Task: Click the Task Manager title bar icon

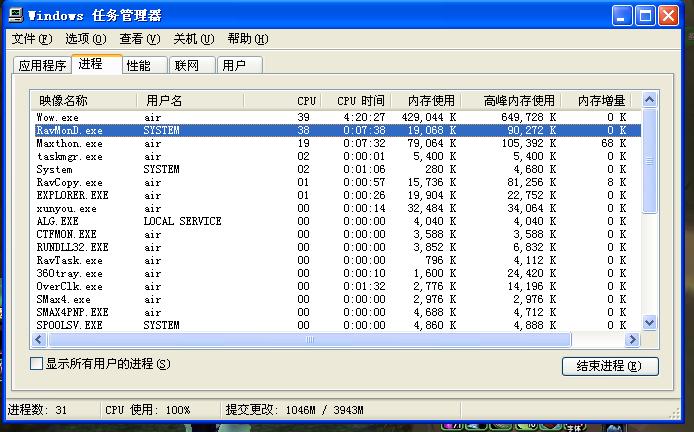Action: point(16,15)
